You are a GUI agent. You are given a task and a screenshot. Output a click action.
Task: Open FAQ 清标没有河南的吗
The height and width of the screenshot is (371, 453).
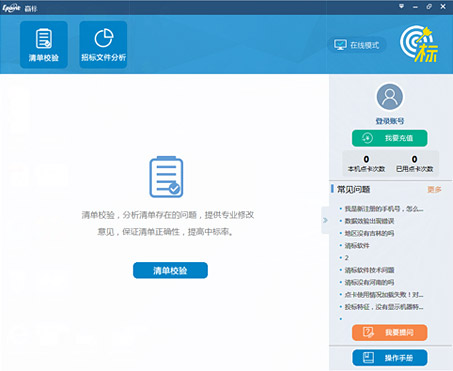(369, 282)
